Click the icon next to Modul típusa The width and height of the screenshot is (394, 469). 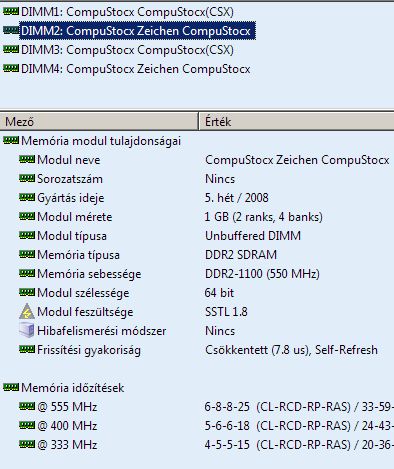point(27,235)
